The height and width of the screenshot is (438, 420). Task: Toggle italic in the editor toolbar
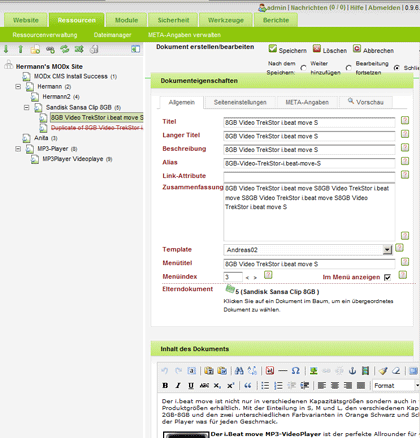[x=178, y=386]
